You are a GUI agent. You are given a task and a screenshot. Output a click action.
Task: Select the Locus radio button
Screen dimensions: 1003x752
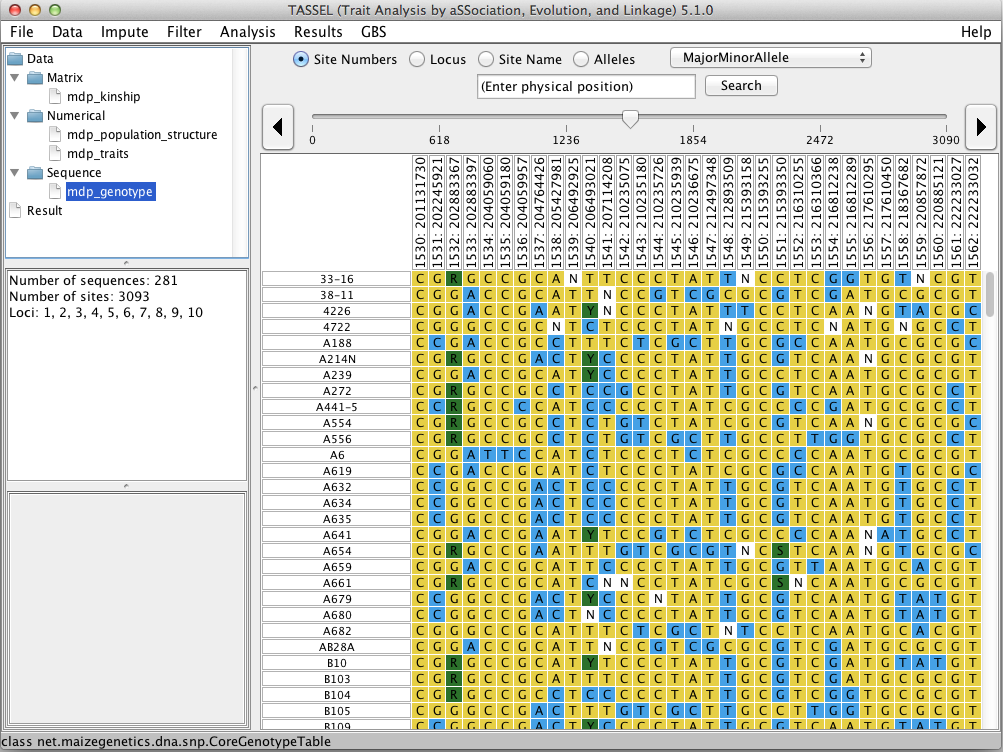[417, 59]
